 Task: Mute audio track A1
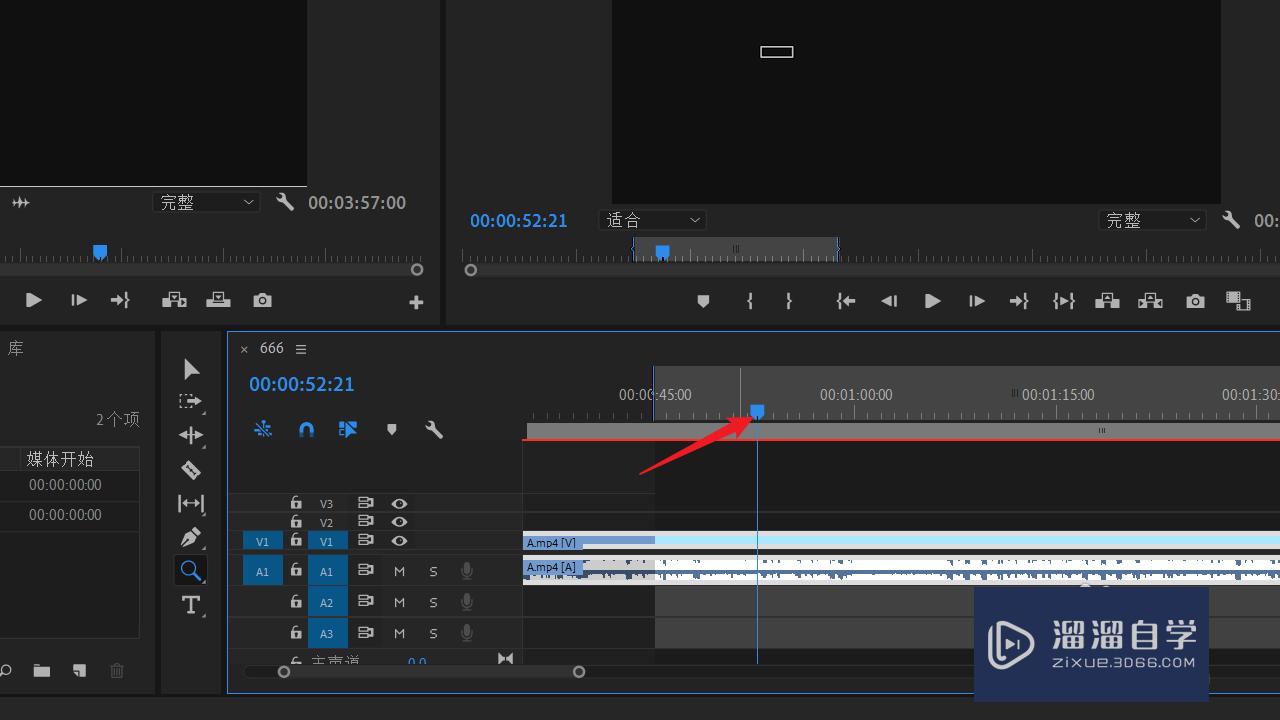click(399, 572)
